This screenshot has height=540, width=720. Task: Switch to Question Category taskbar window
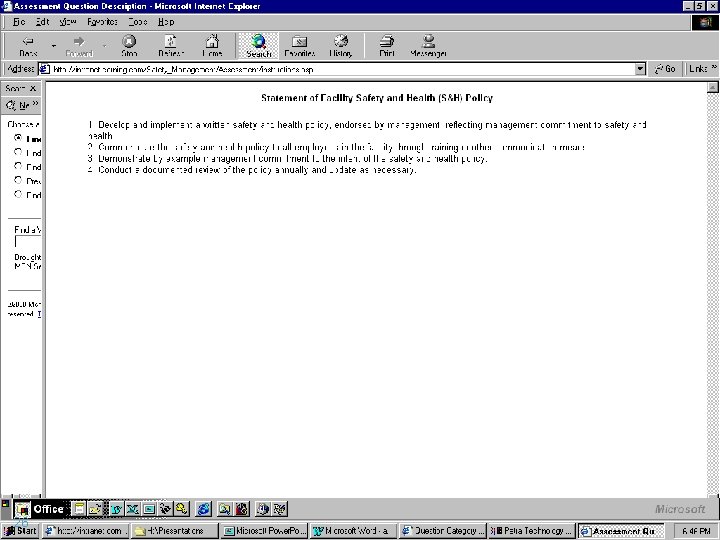click(442, 531)
